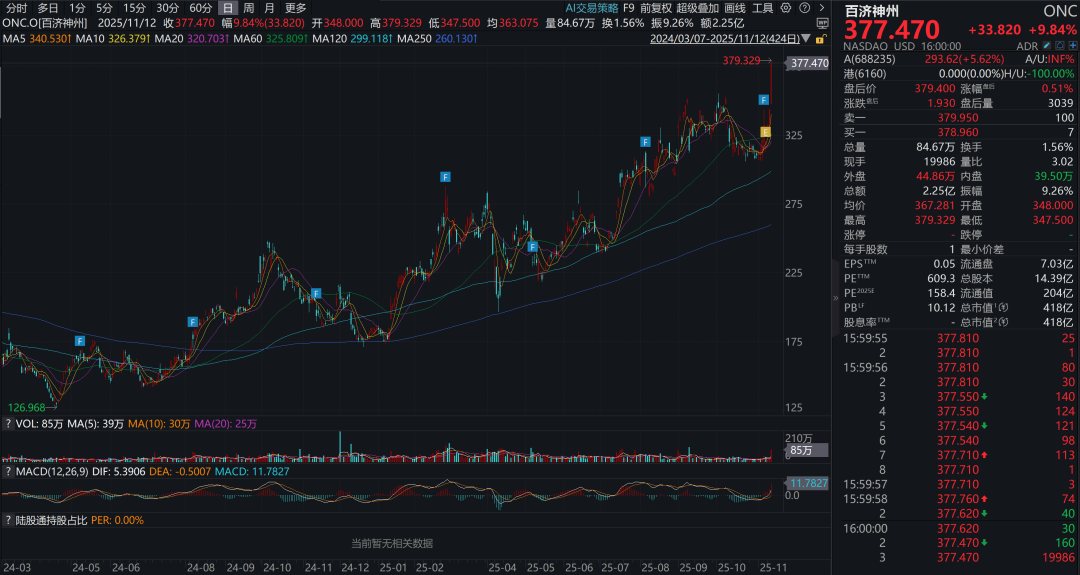
Task: Click date range 2024/03/07-2025/11/12(424日)
Action: click(725, 39)
